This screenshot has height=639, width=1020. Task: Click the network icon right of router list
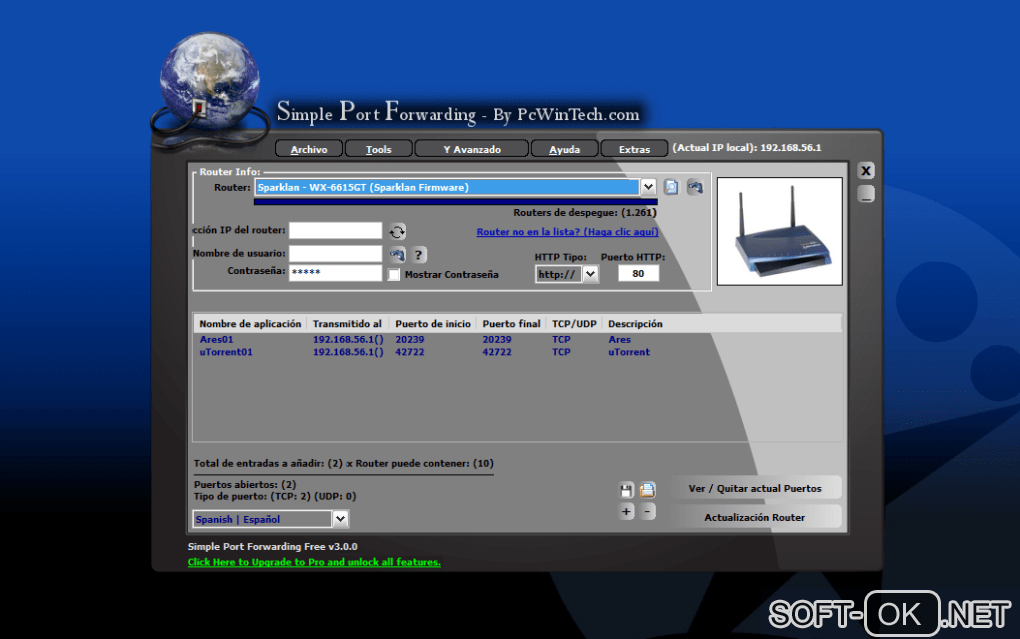coord(695,187)
